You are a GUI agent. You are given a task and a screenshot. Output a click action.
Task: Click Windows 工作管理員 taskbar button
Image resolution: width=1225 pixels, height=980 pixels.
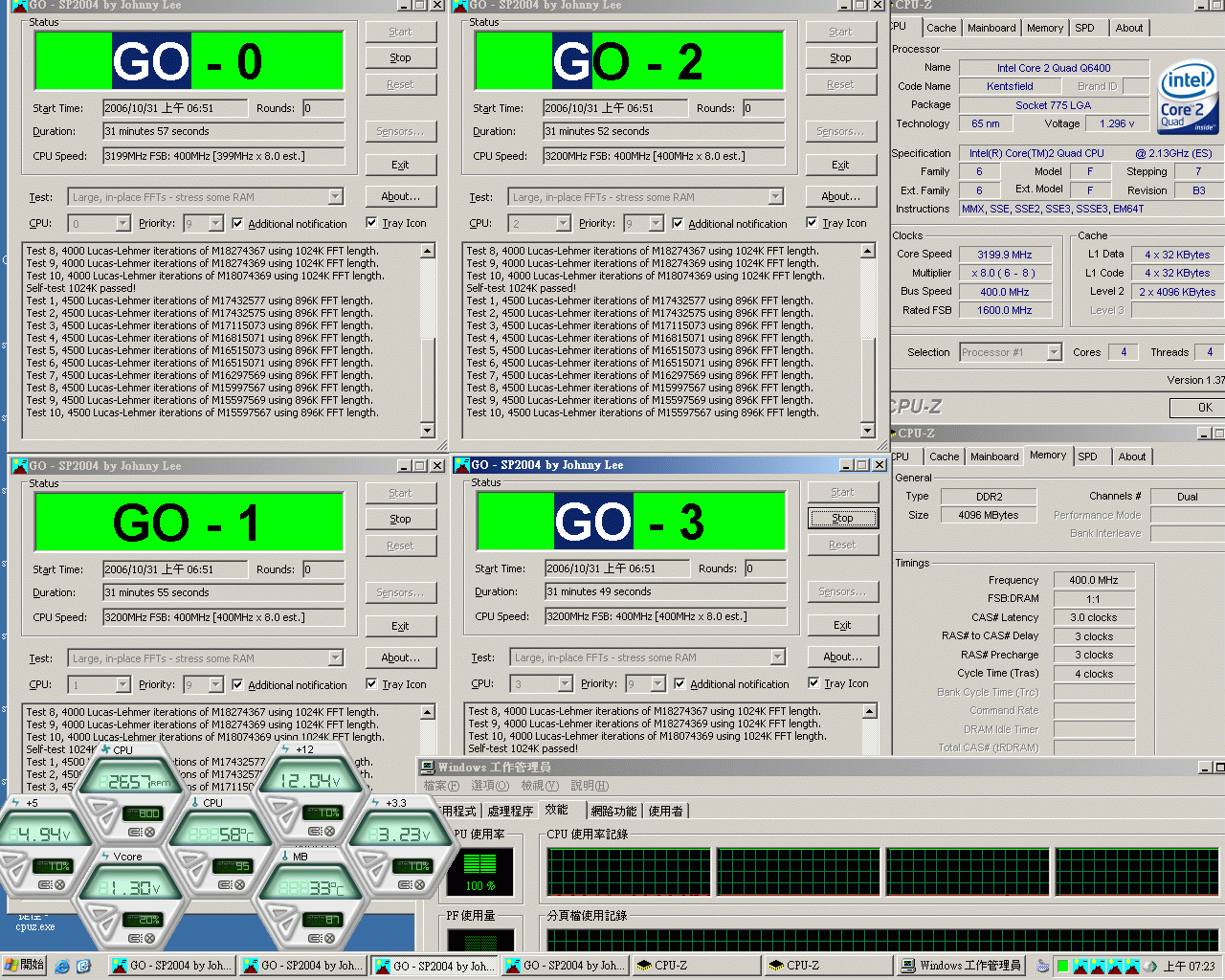pos(963,966)
